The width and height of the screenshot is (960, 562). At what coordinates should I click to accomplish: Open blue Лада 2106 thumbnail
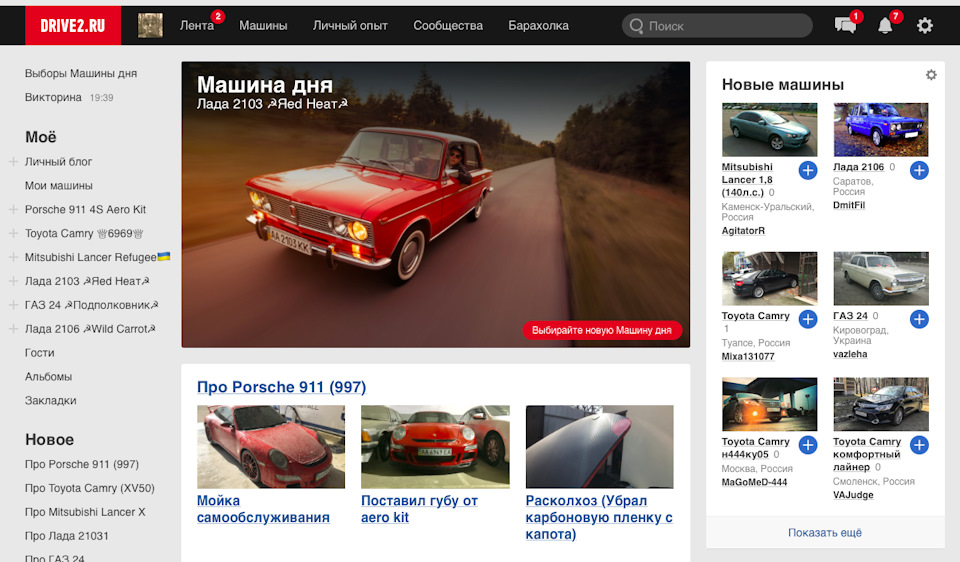[x=880, y=129]
